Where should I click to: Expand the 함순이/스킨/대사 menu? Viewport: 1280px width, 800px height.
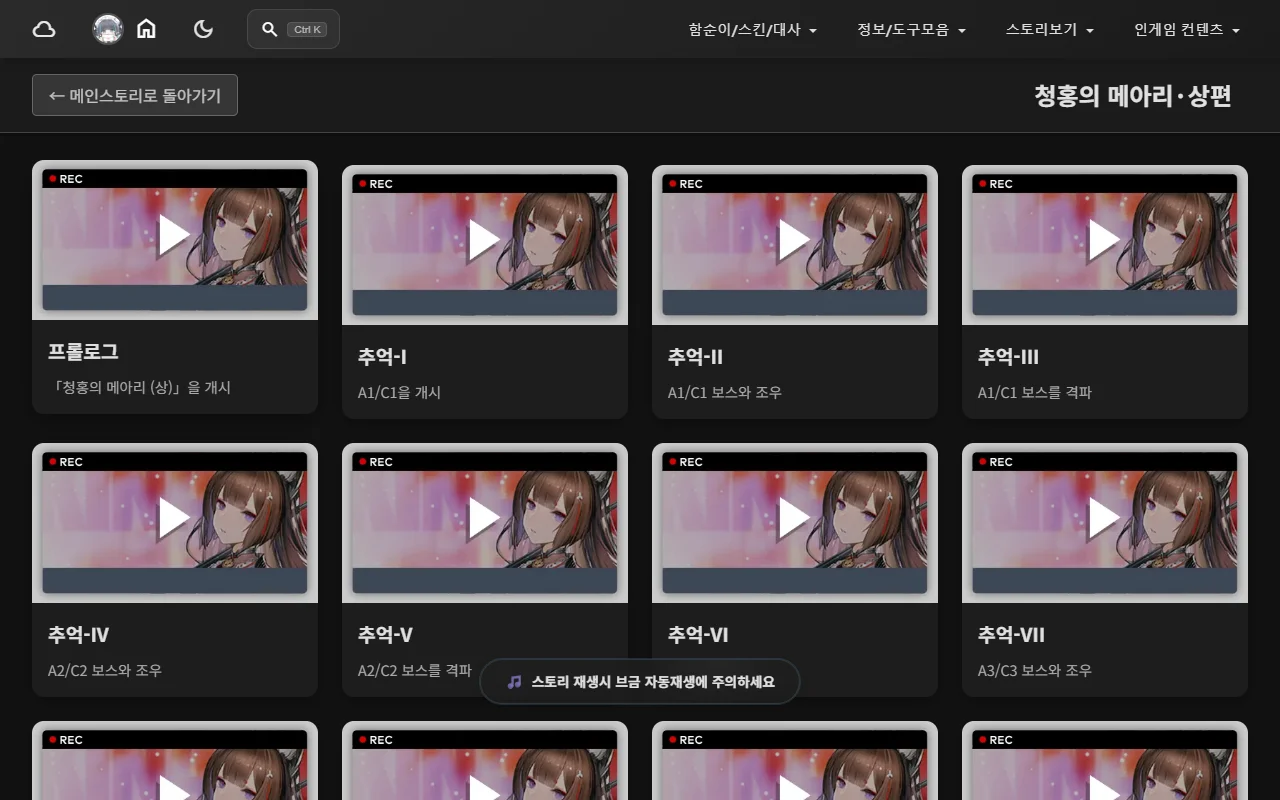pos(753,30)
